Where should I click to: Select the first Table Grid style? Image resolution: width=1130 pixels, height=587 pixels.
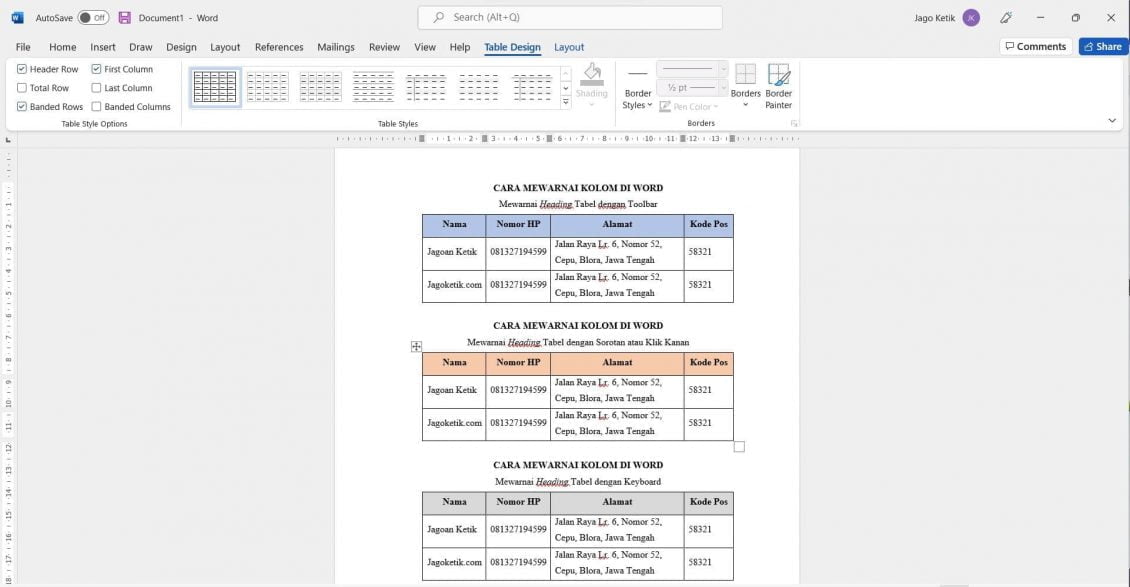215,87
